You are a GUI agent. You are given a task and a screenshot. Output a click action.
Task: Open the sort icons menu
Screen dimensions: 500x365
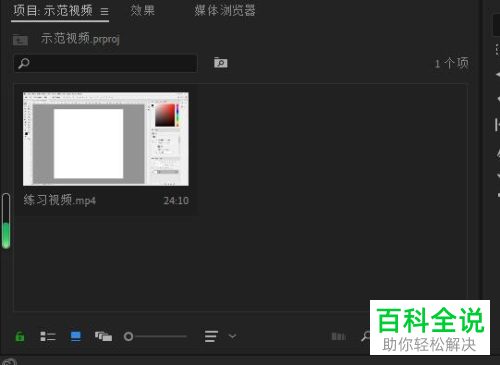(211, 336)
